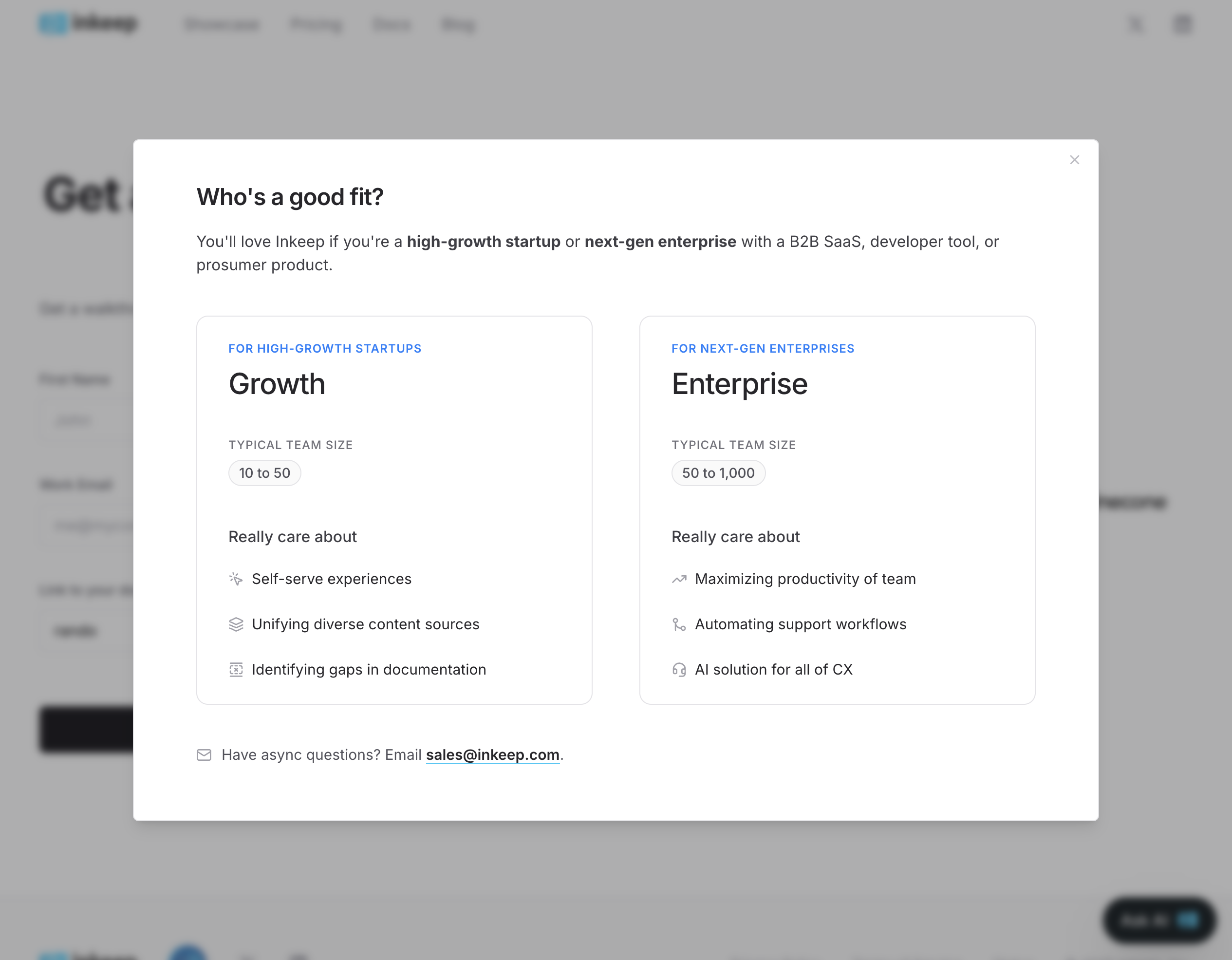
Task: Select the "50 to 1,000" team size badge
Action: coord(718,473)
